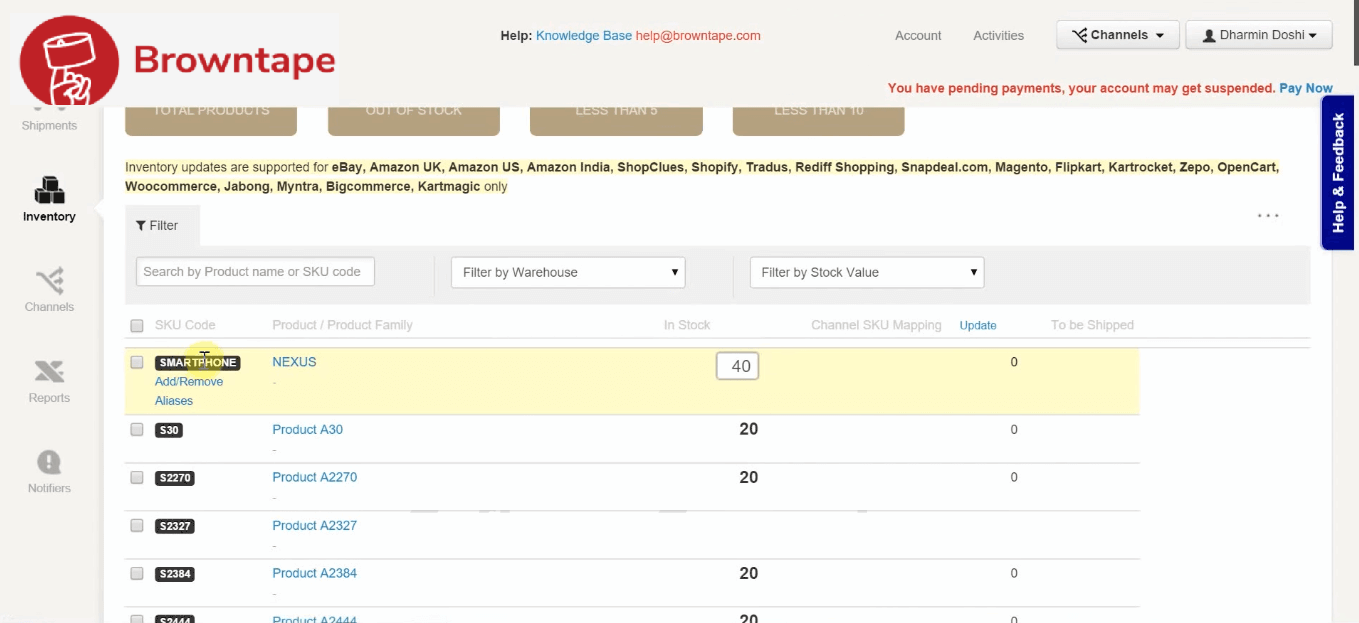Expand the Channels dropdown in header
This screenshot has width=1359, height=623.
(x=1118, y=35)
